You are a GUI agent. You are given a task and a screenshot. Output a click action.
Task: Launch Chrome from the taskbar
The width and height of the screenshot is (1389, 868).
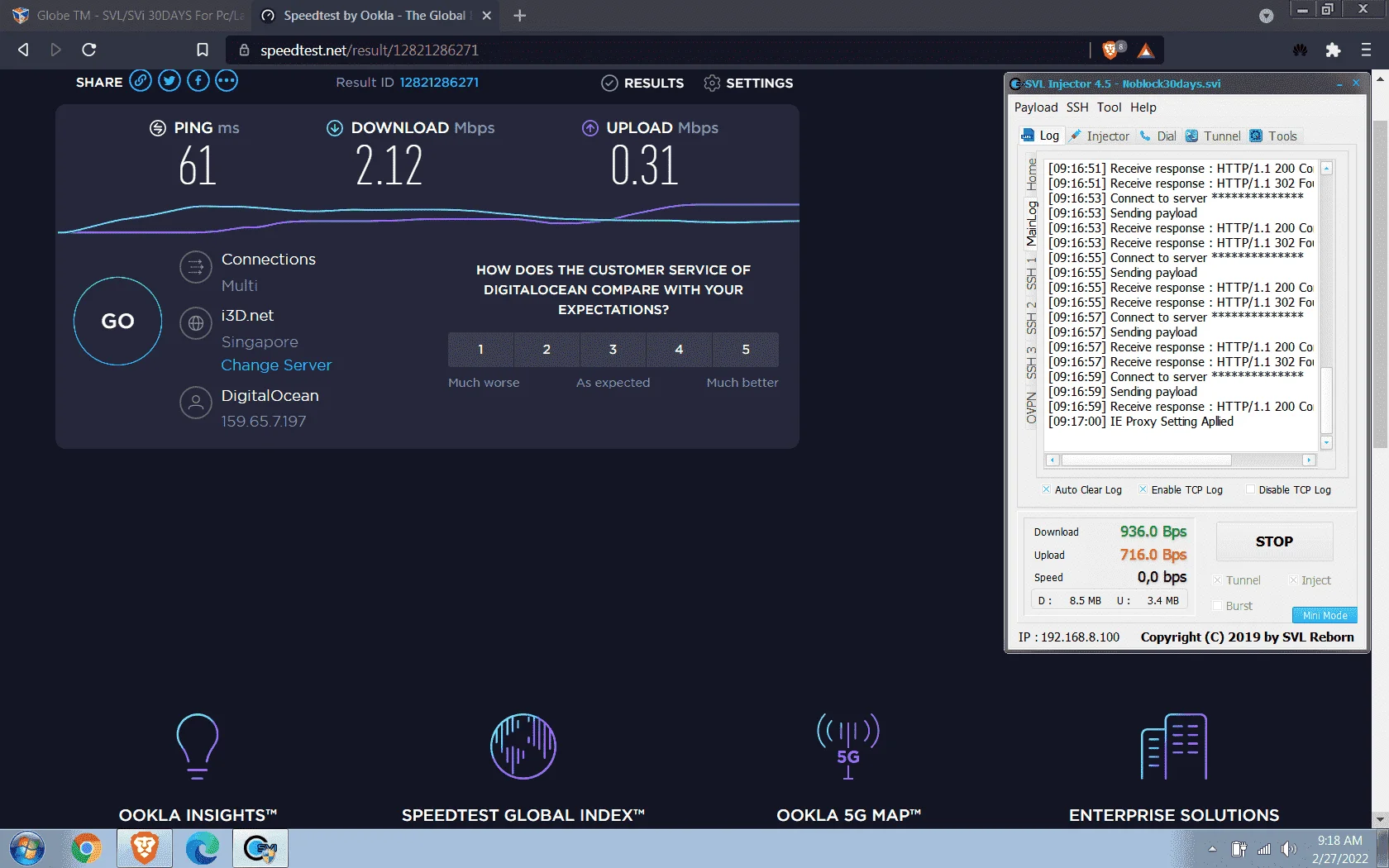pos(86,849)
